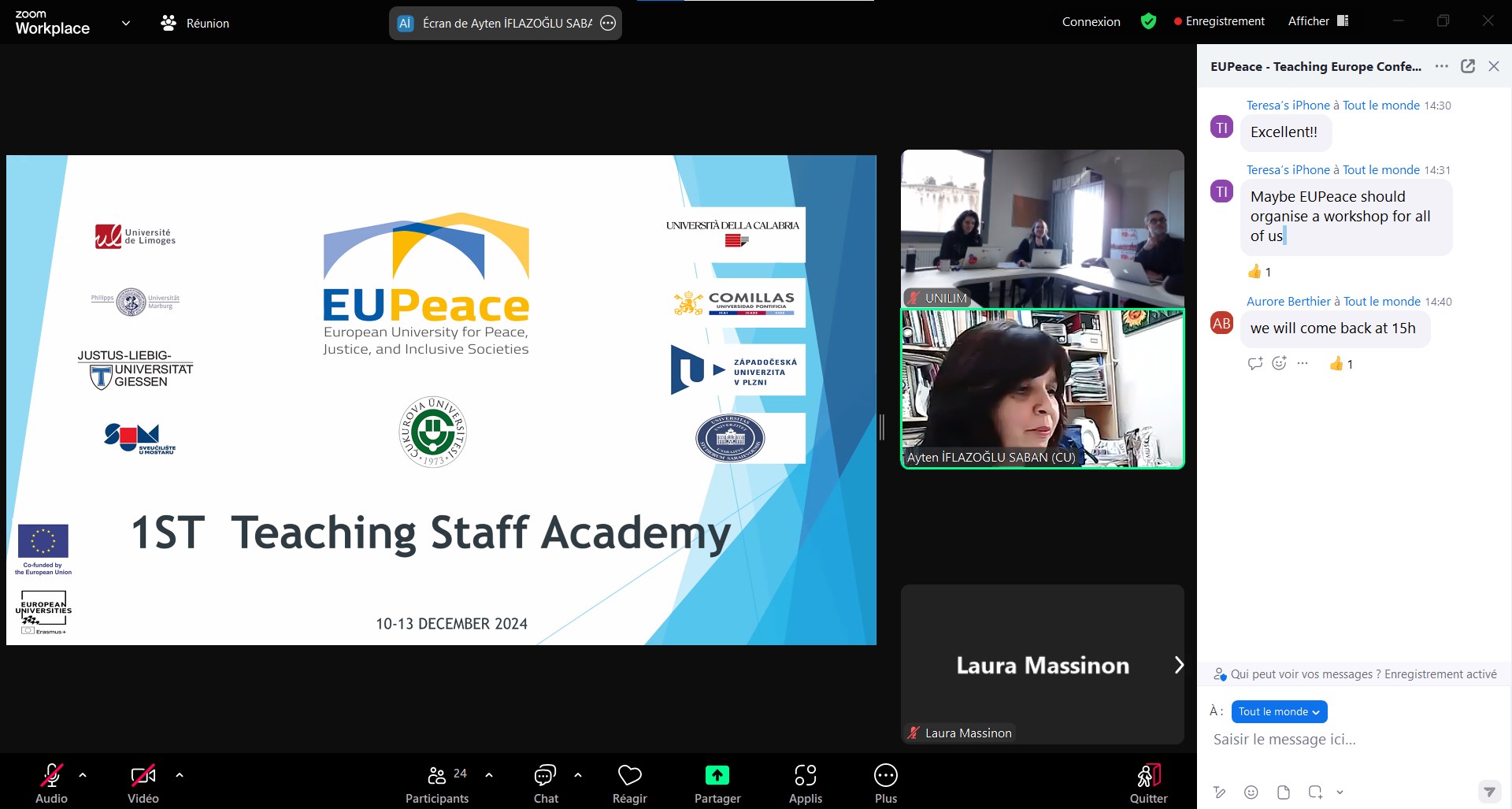Click TI avatar beside 'Excellent!!'
The width and height of the screenshot is (1512, 809).
[x=1221, y=127]
